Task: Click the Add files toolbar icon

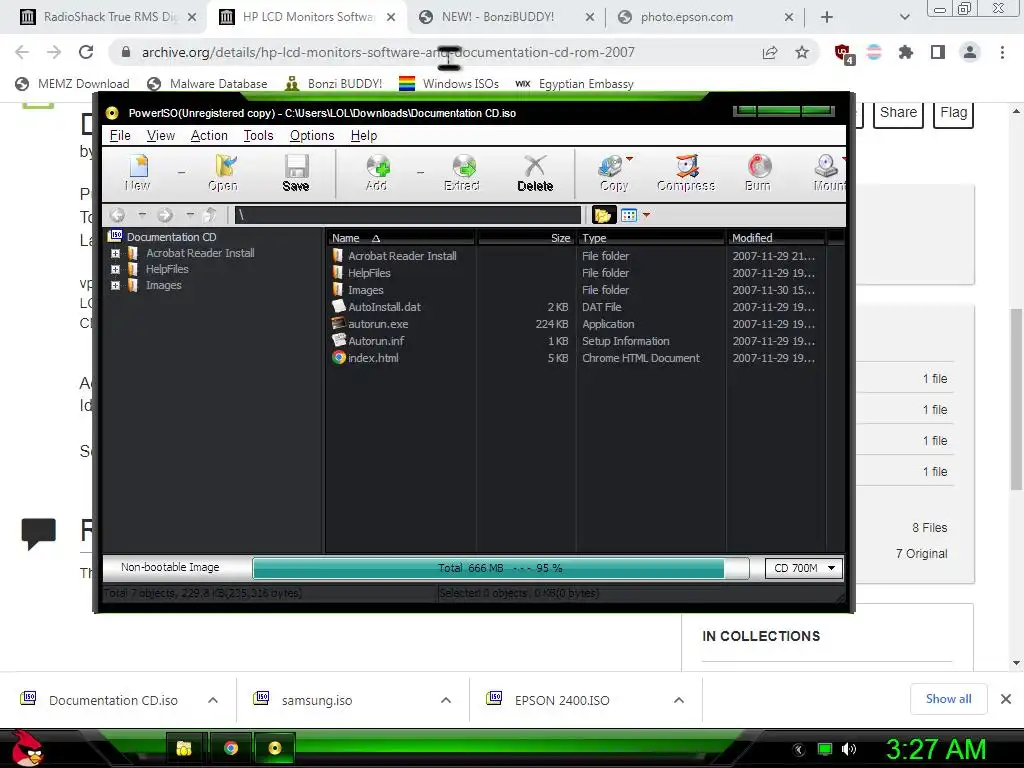Action: (377, 172)
